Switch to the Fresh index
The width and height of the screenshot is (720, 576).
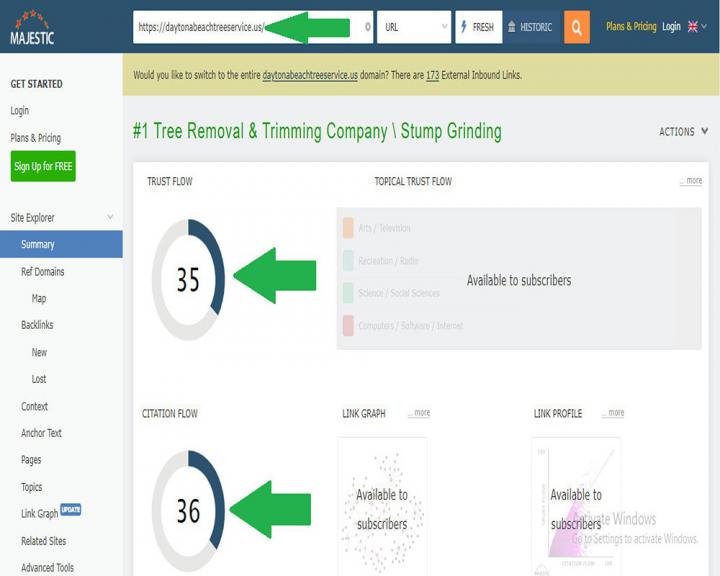coord(478,27)
